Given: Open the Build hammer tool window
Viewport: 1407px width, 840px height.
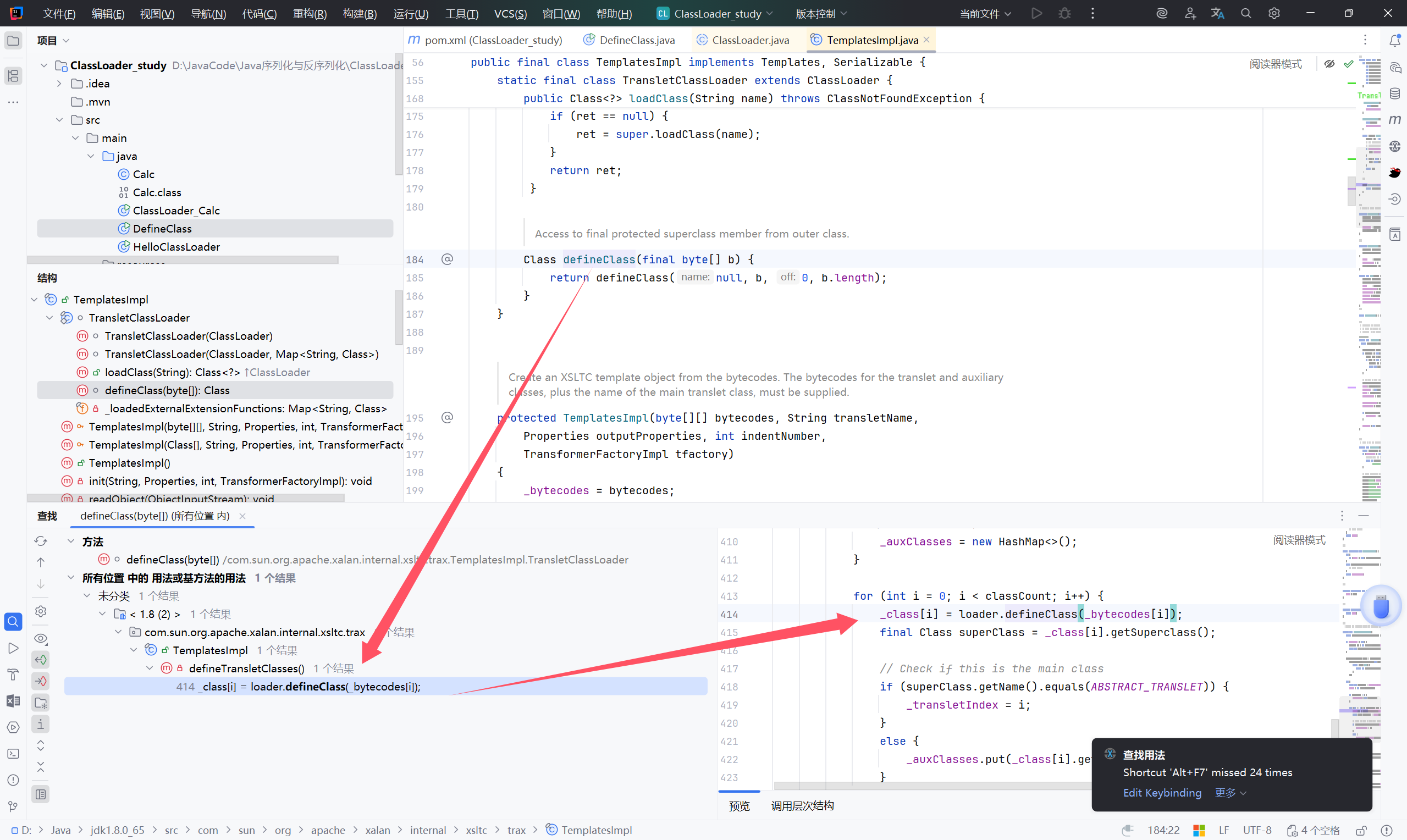Looking at the screenshot, I should click(x=13, y=674).
